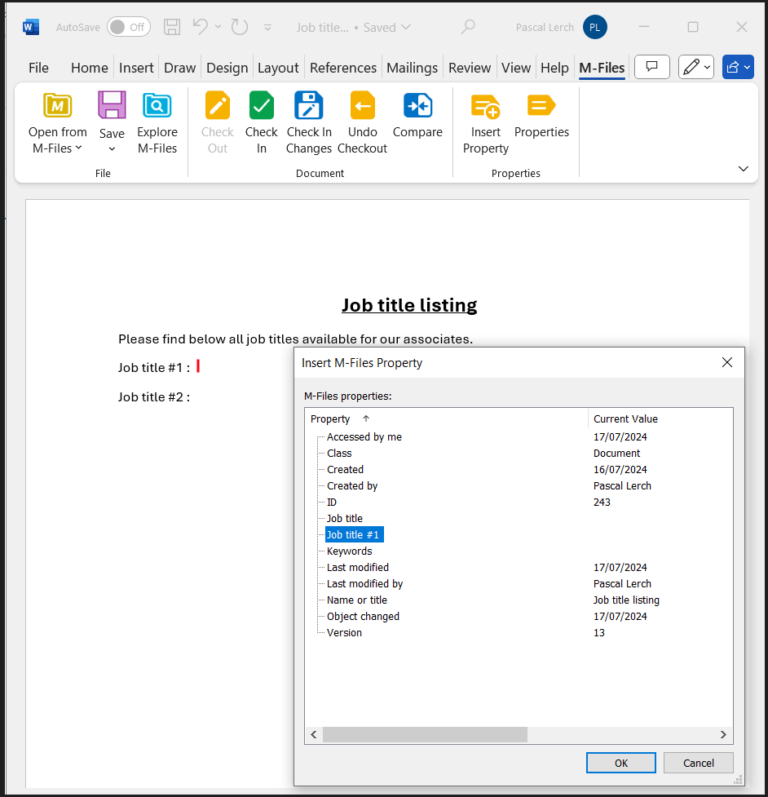
Task: Click the Open from M-Files icon
Action: point(57,106)
